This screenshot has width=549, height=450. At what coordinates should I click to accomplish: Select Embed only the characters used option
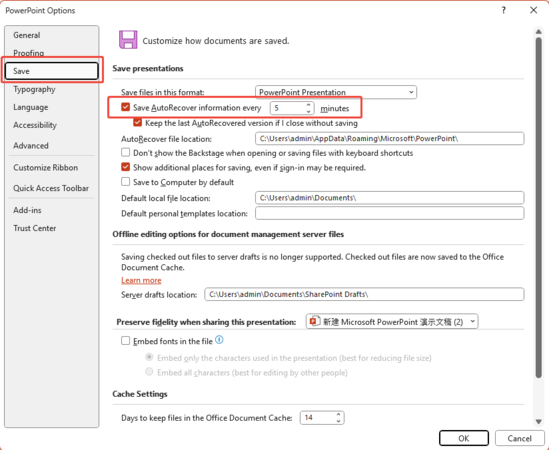pyautogui.click(x=149, y=357)
